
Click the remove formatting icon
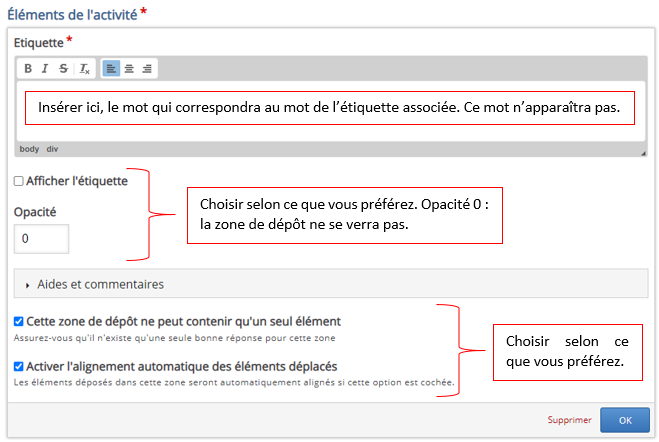pos(85,69)
